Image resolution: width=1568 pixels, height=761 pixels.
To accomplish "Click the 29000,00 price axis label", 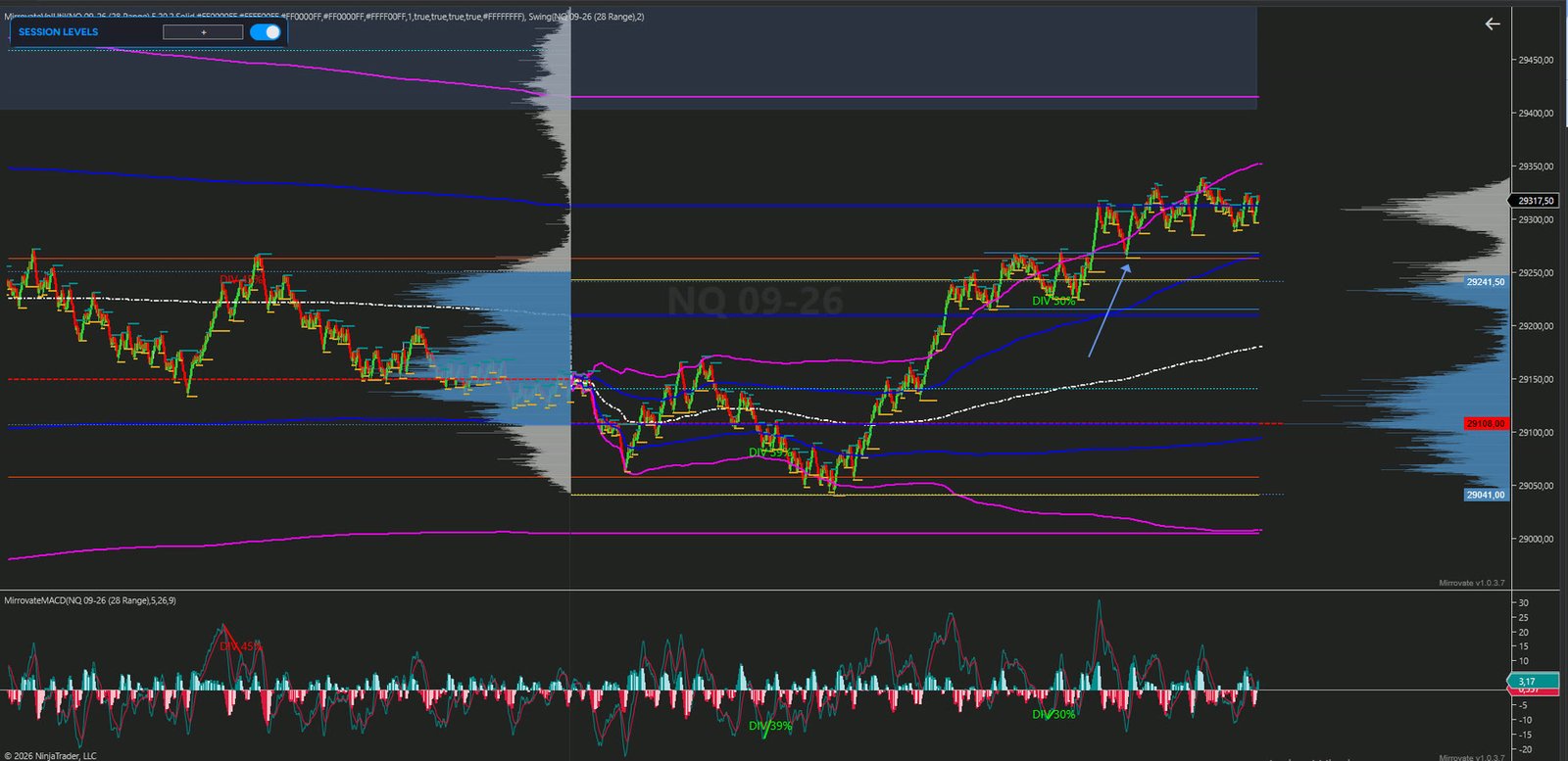I will [1536, 539].
